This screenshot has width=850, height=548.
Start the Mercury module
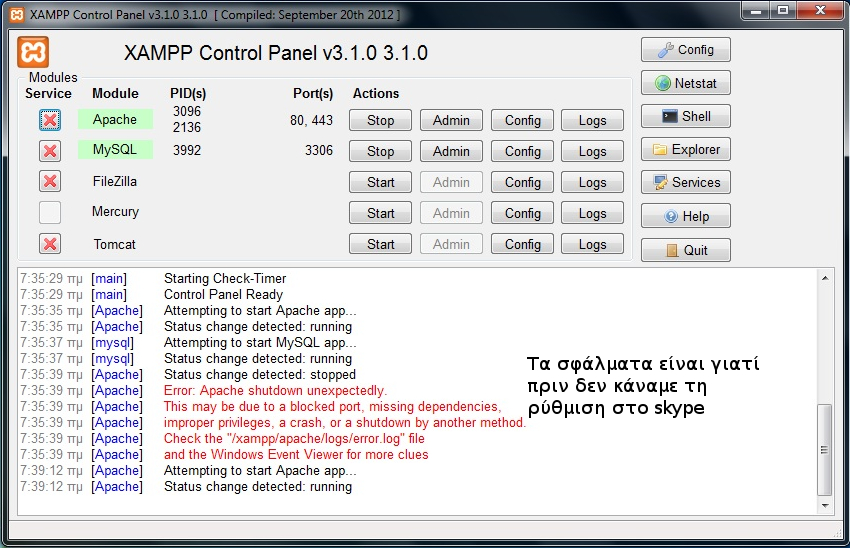click(381, 213)
